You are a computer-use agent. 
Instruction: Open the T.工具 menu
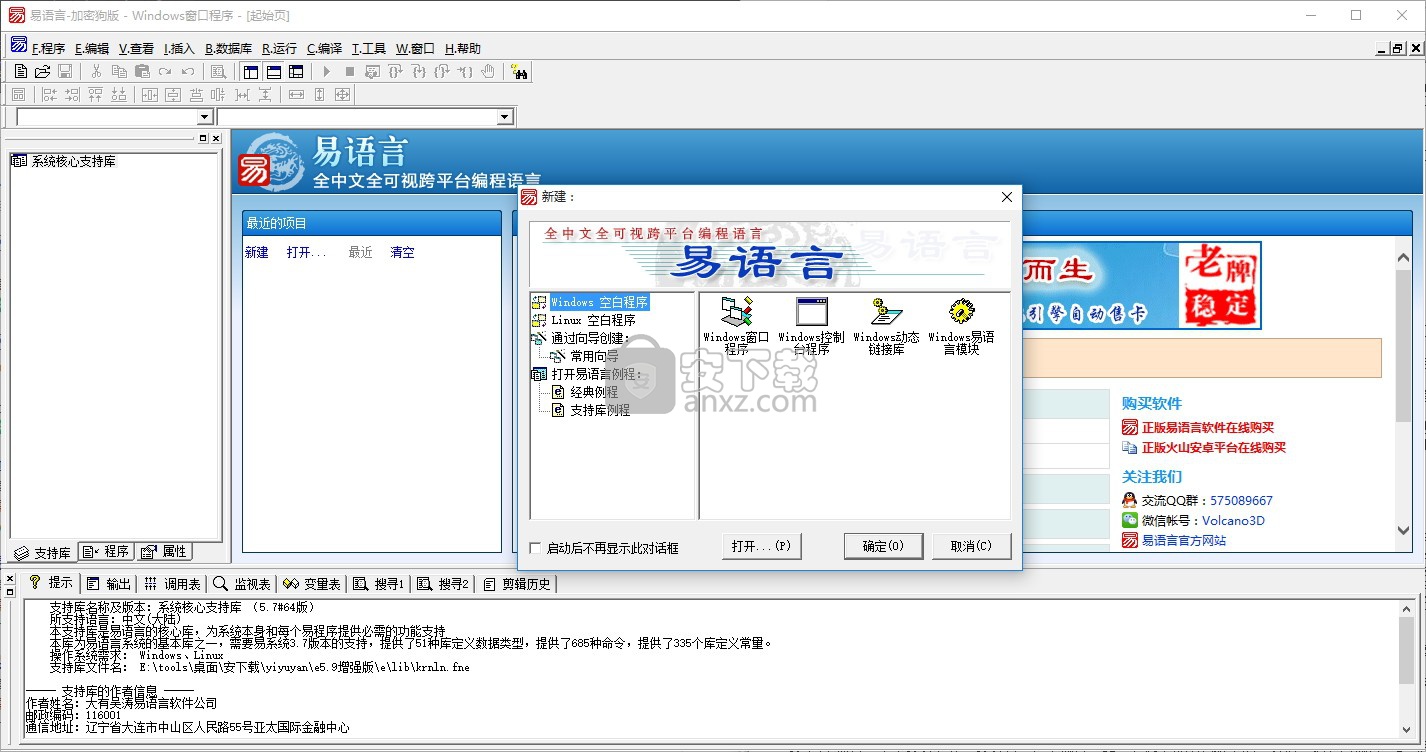pyautogui.click(x=369, y=48)
